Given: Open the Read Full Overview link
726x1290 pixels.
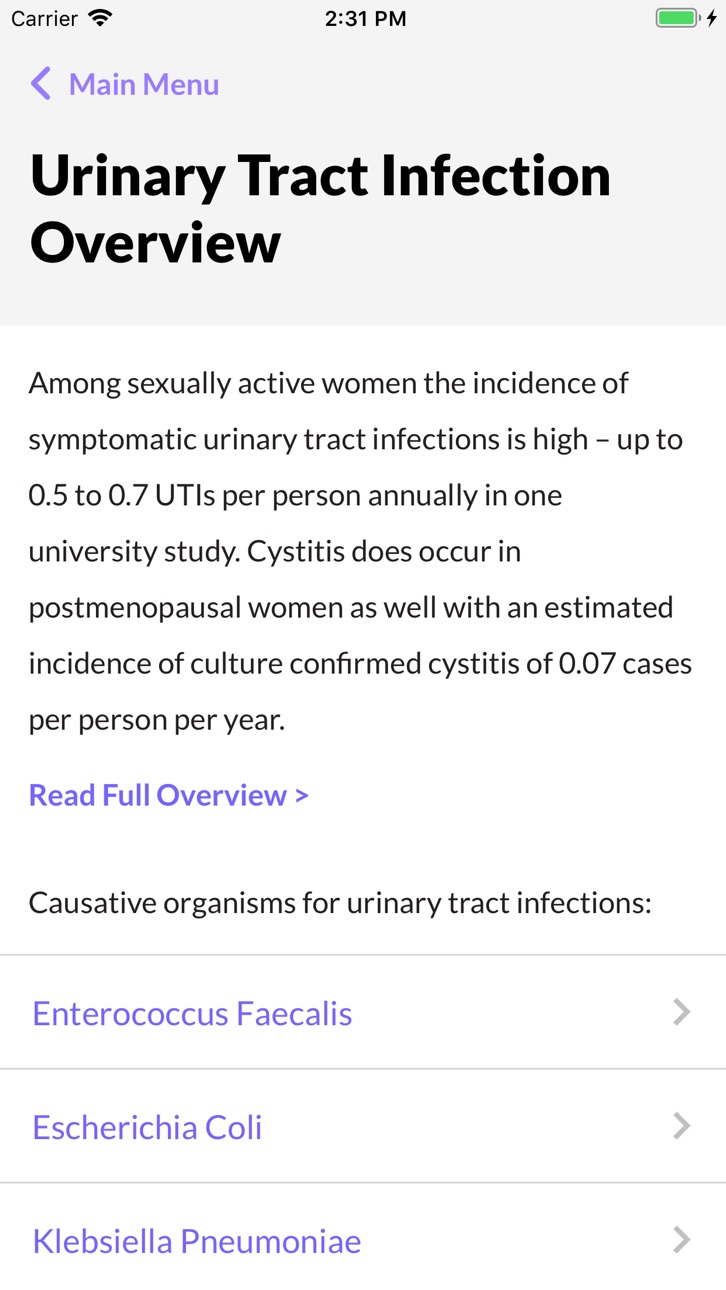Looking at the screenshot, I should click(169, 795).
